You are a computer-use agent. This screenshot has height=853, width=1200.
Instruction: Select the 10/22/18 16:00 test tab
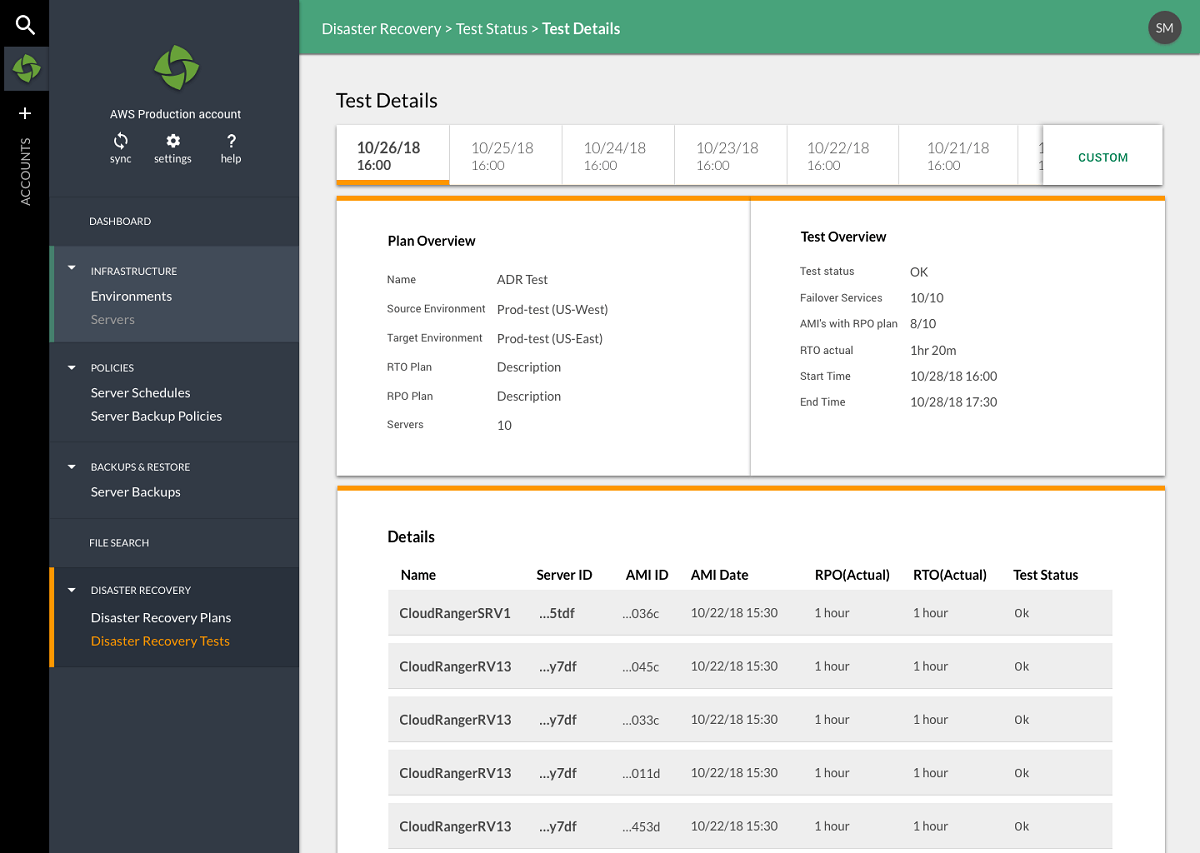[843, 154]
